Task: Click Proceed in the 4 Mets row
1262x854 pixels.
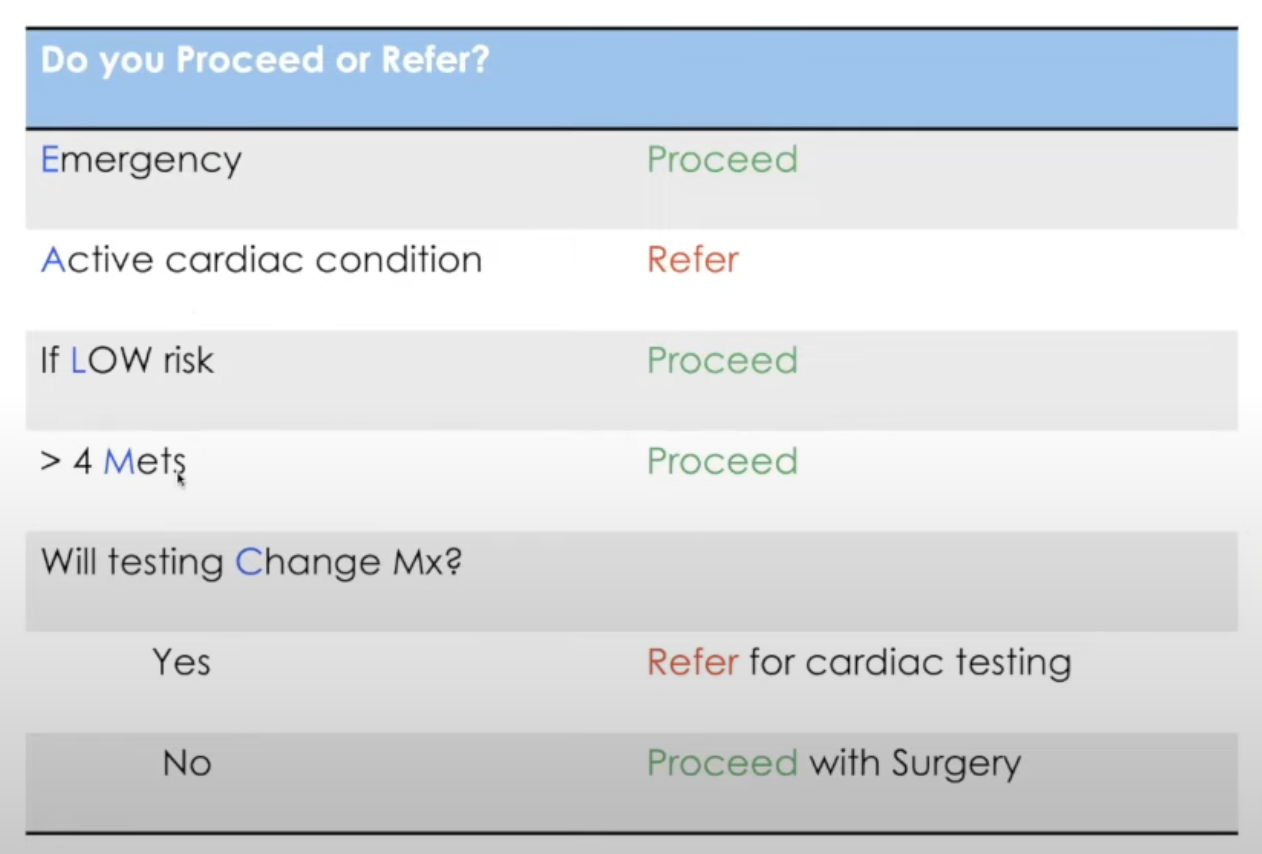Action: (x=722, y=461)
